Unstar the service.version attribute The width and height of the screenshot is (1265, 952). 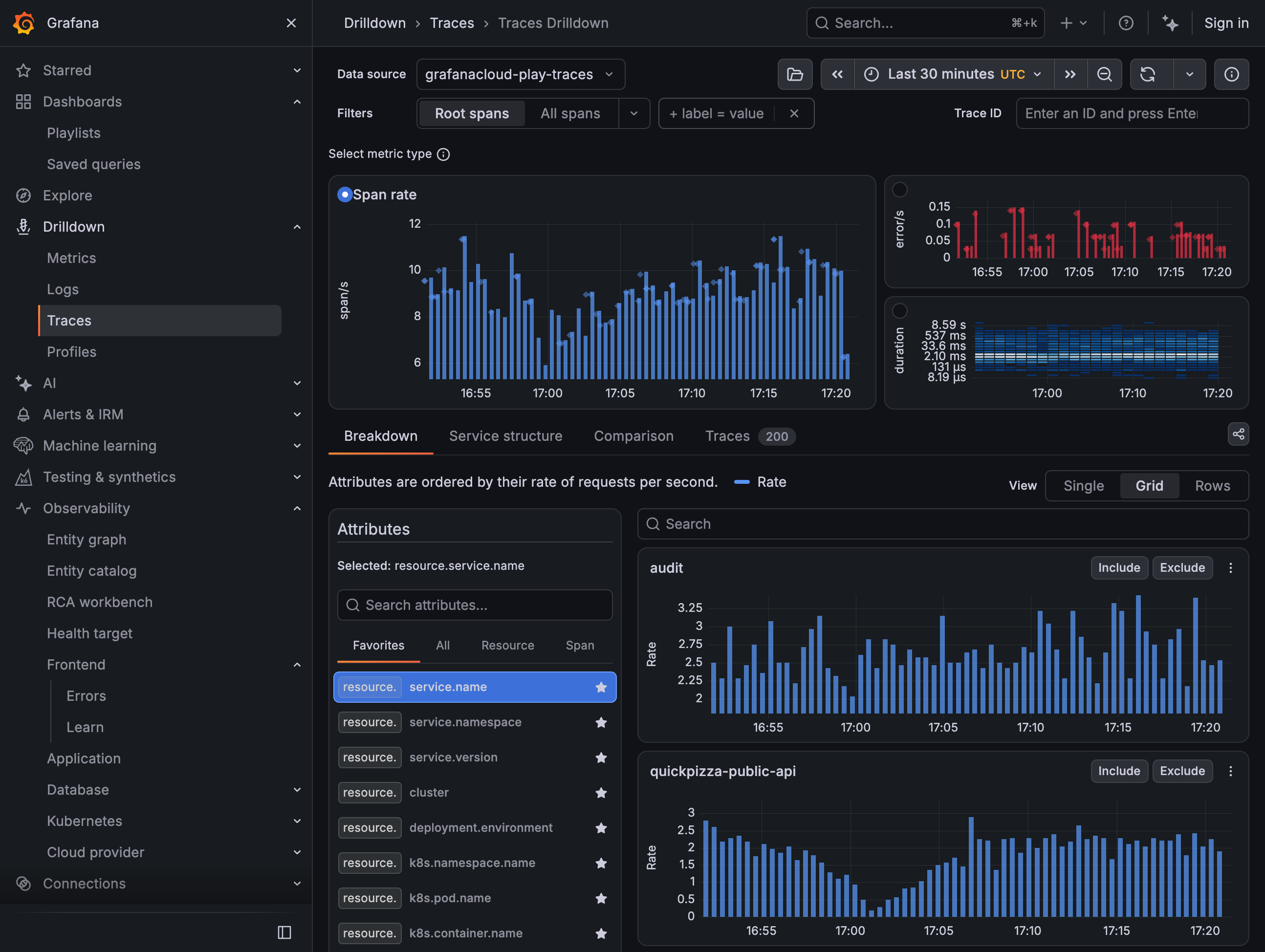pos(601,757)
